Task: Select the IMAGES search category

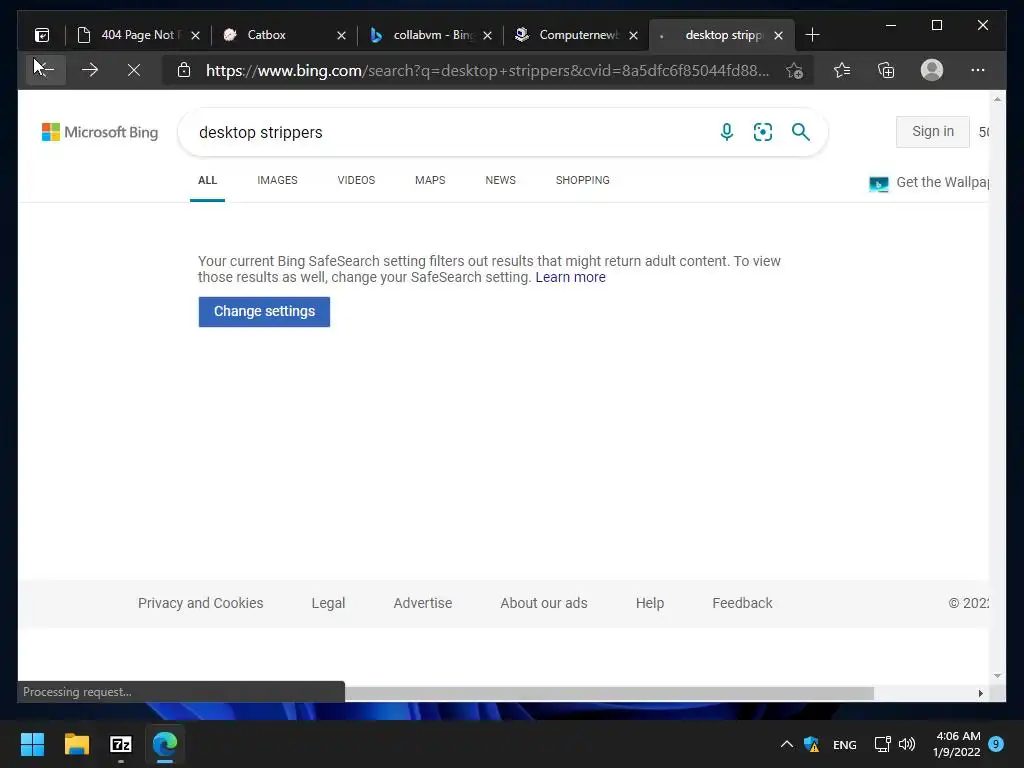Action: tap(277, 180)
